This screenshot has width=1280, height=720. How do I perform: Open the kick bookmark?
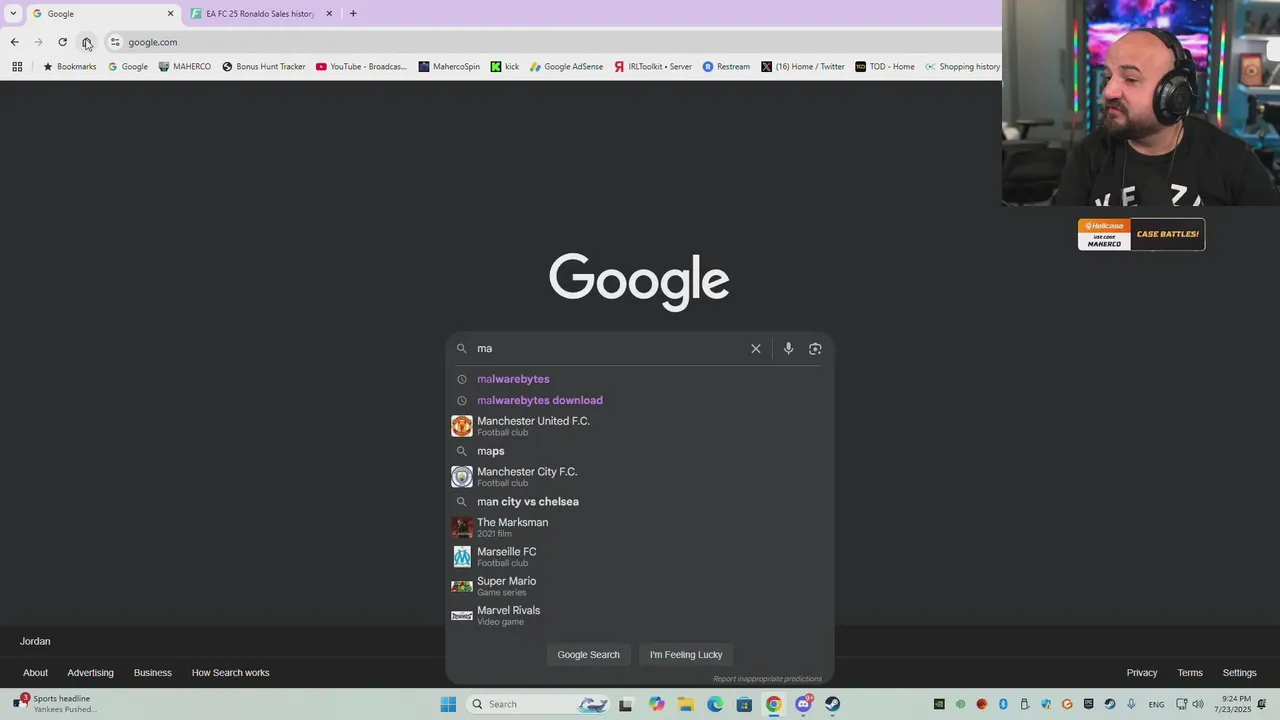(x=505, y=67)
